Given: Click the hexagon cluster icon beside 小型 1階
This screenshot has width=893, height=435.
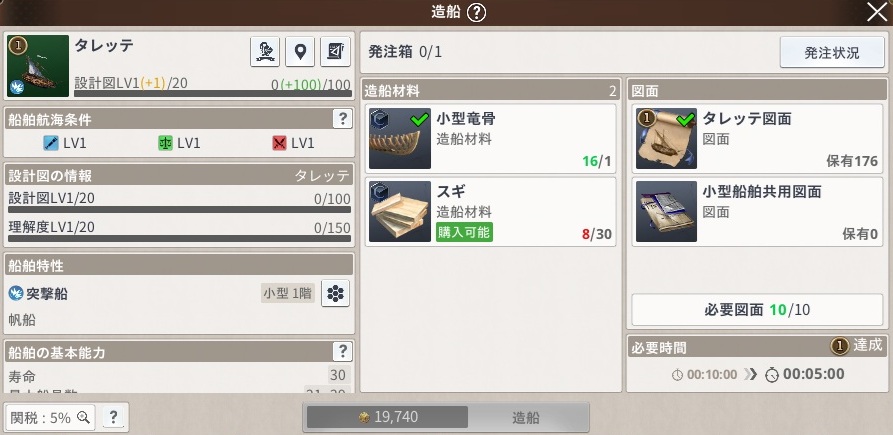Looking at the screenshot, I should 335,293.
